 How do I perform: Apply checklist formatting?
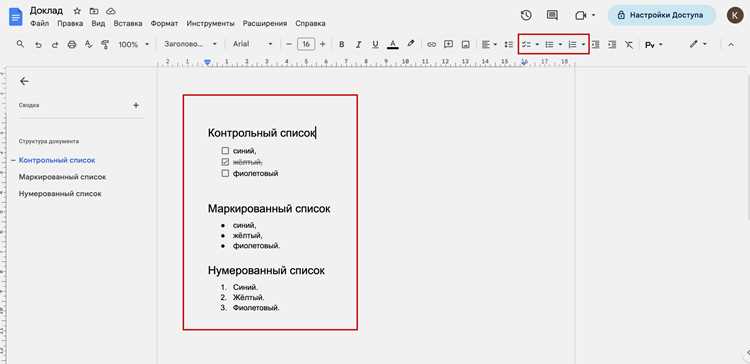pos(527,44)
